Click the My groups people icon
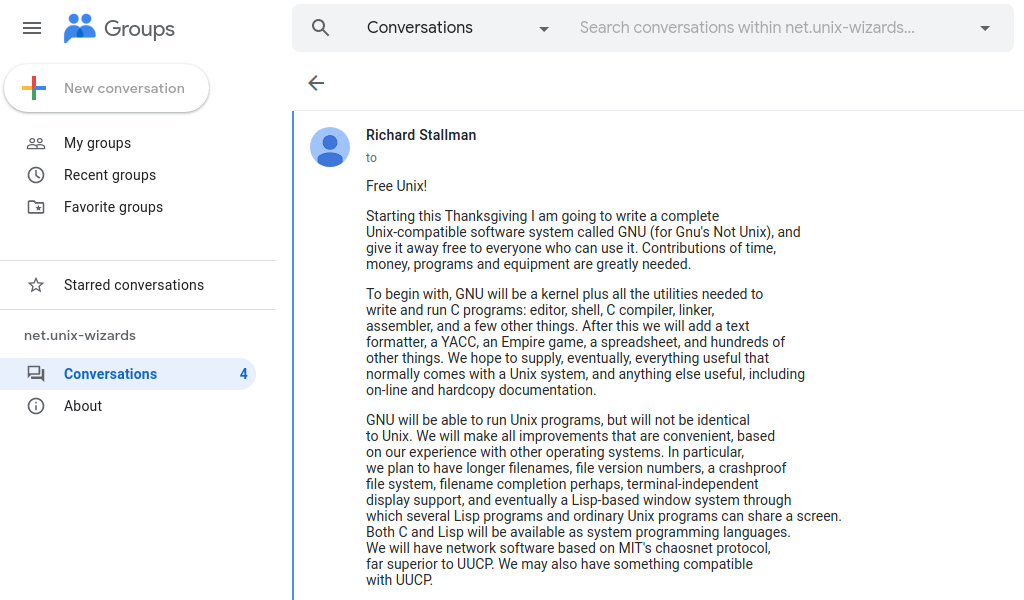This screenshot has height=600, width=1024. [36, 143]
